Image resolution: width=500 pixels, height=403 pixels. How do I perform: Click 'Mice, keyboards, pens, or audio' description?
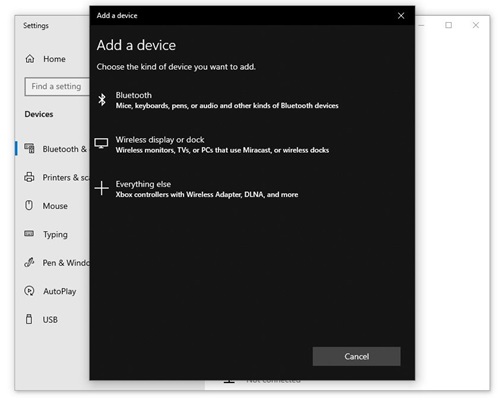point(227,106)
